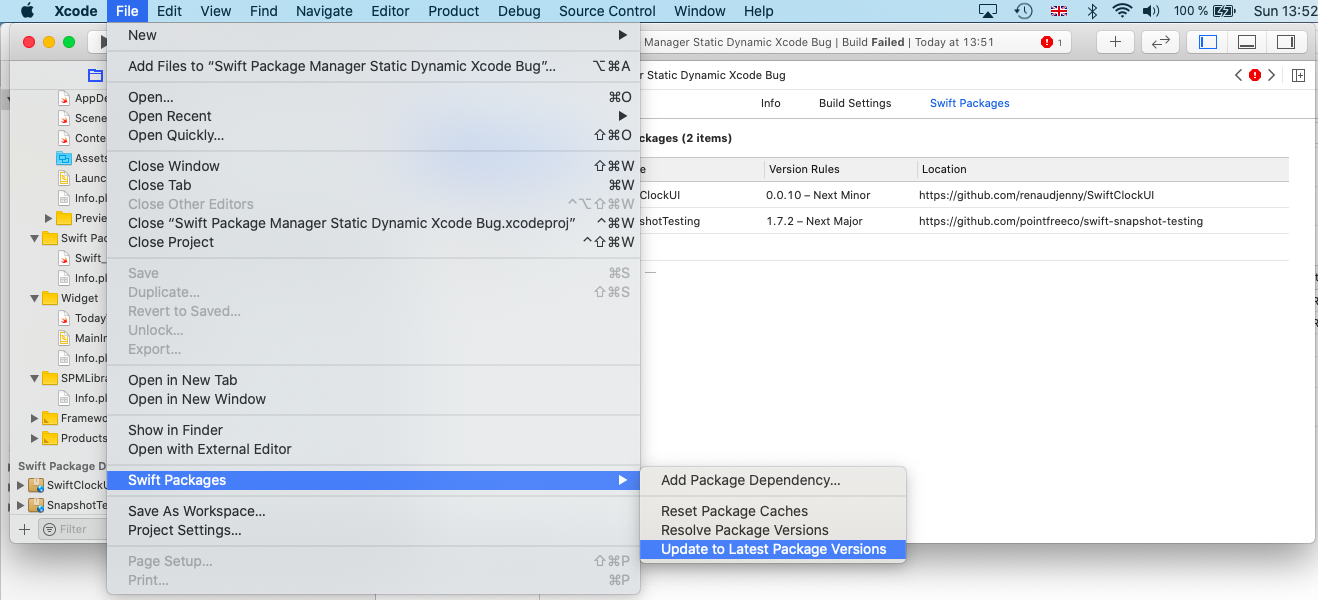Click the Build Failed status text

pyautogui.click(x=873, y=42)
